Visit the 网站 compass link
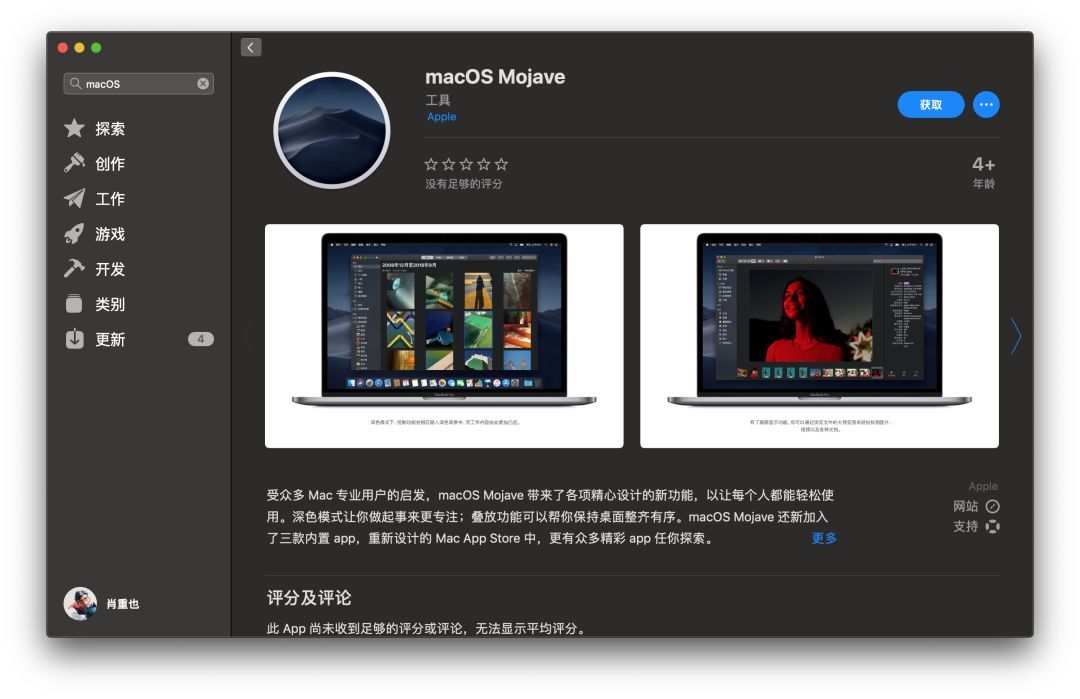The height and width of the screenshot is (699, 1080). click(976, 506)
